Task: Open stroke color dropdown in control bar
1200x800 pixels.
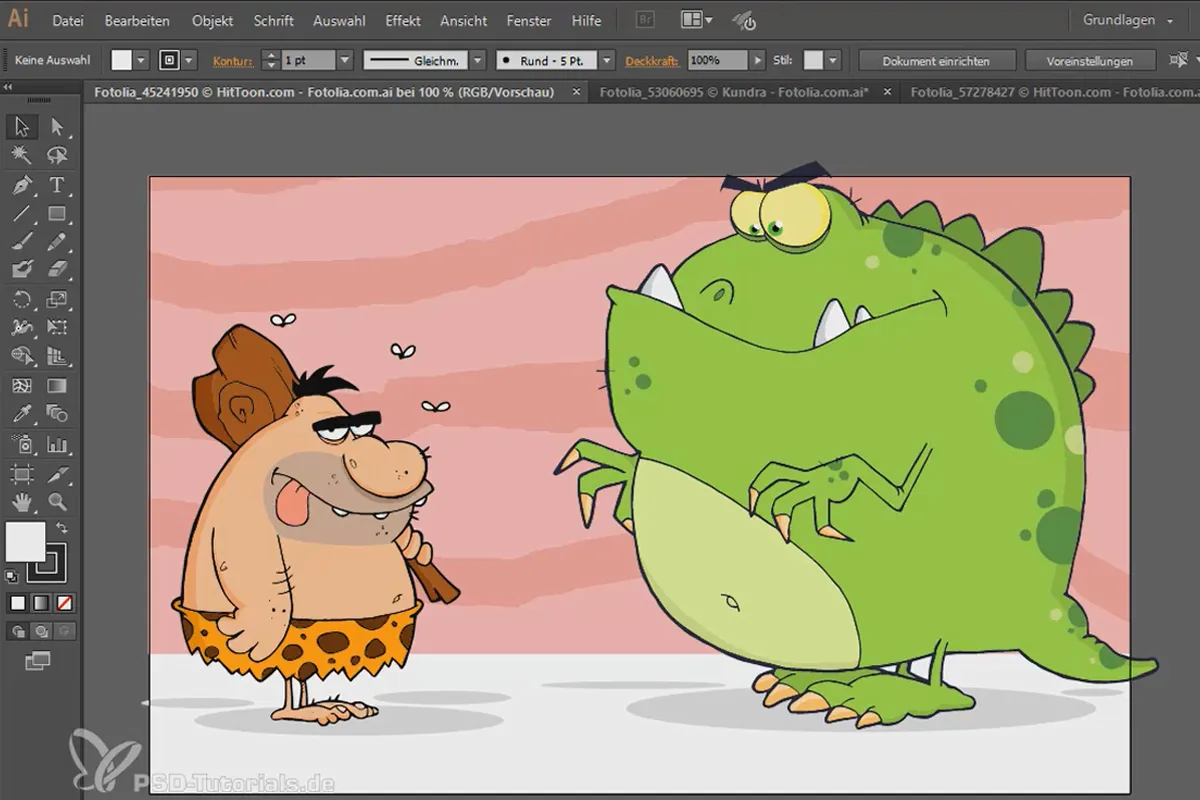Action: click(189, 60)
